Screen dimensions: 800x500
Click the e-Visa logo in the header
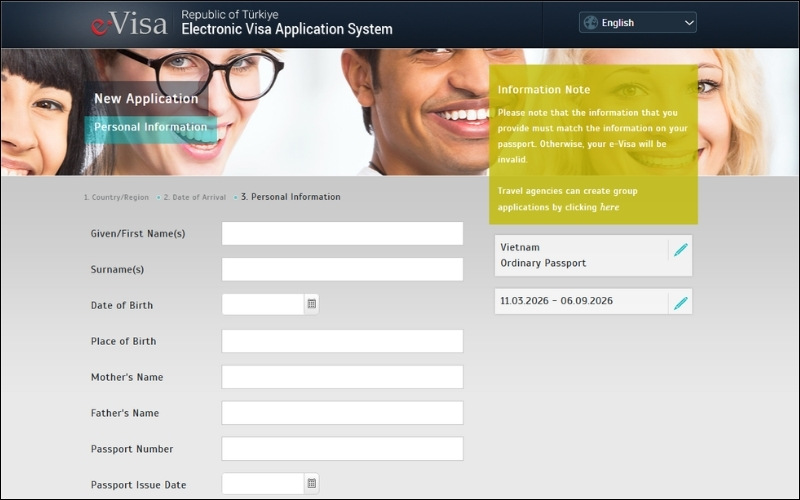129,24
